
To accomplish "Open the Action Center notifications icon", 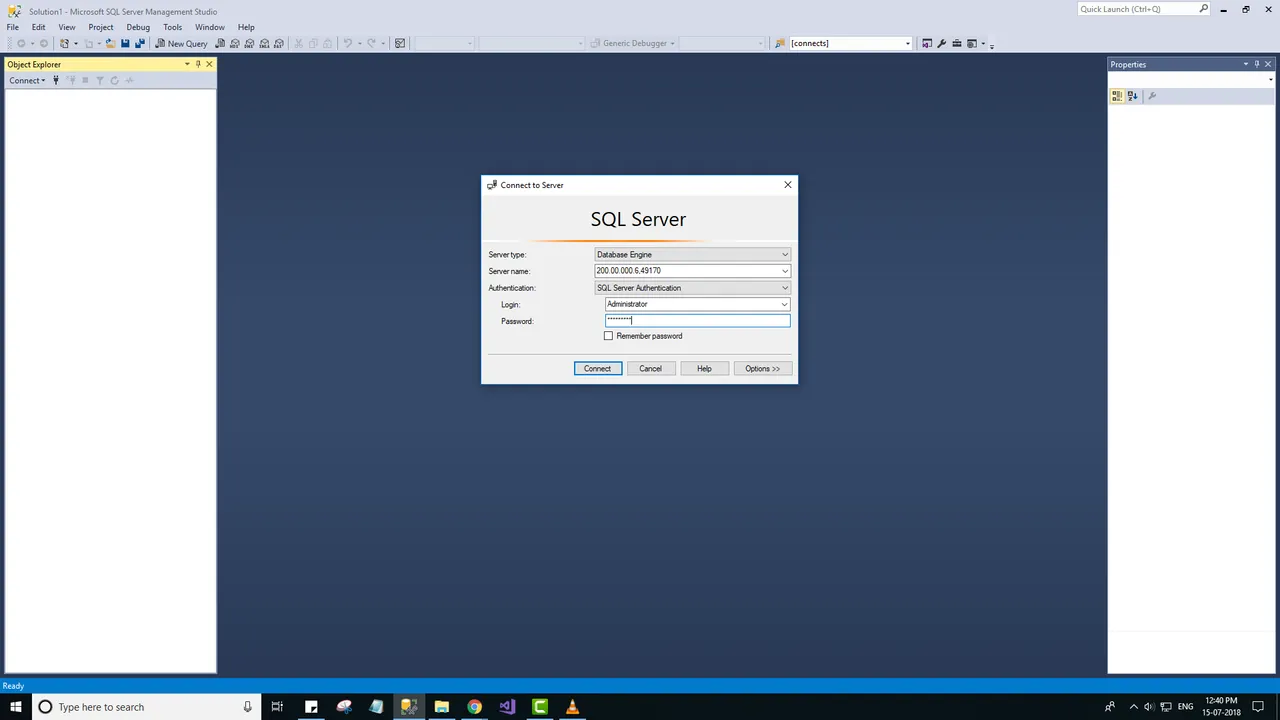I will (x=1258, y=707).
